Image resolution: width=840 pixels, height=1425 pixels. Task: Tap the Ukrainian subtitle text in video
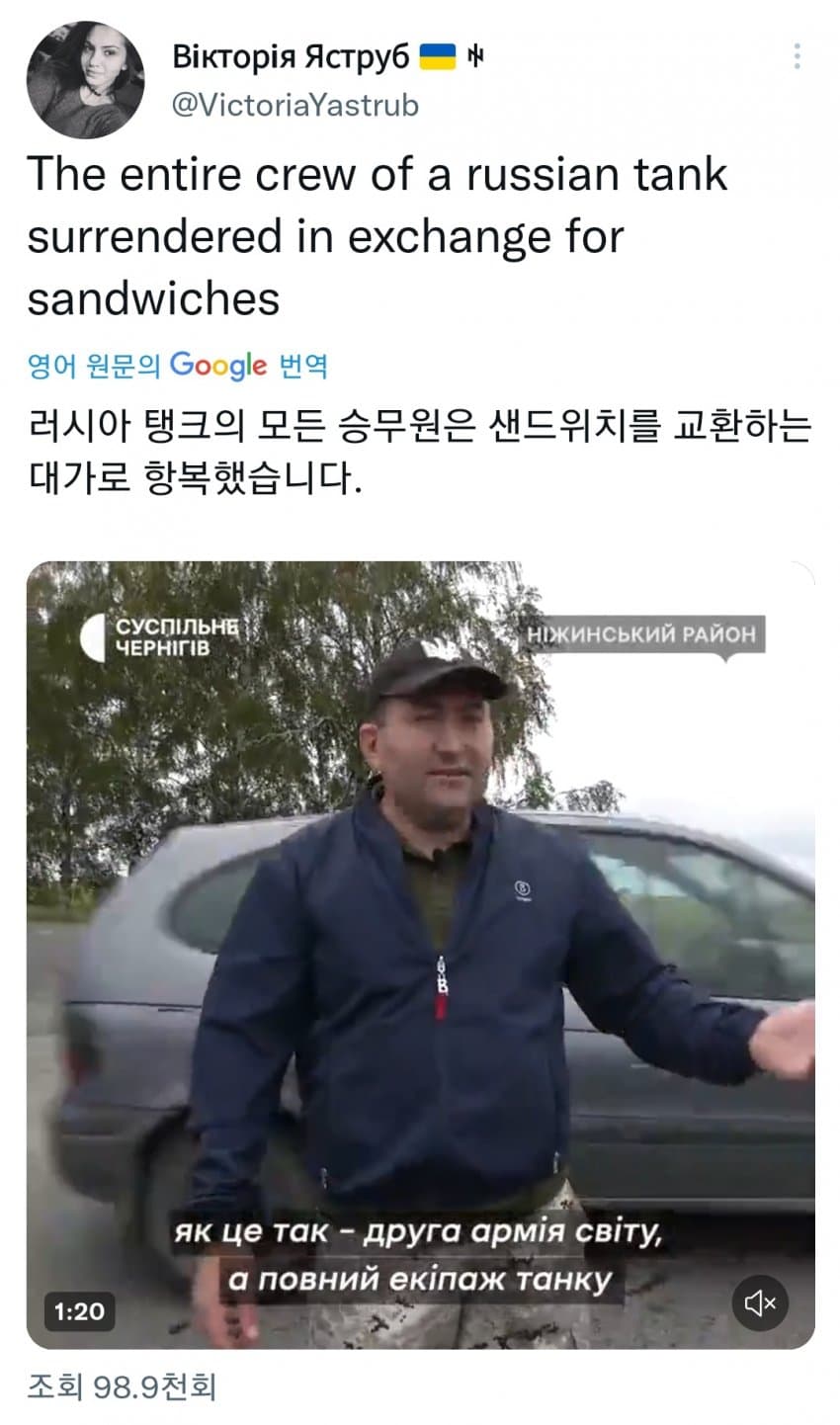pyautogui.click(x=419, y=1257)
